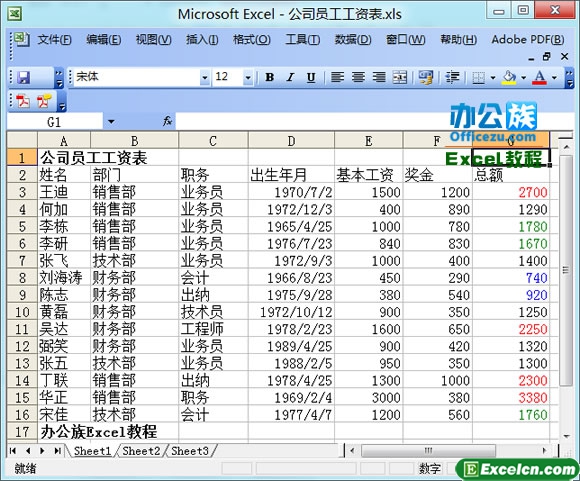Center align text

358,77
